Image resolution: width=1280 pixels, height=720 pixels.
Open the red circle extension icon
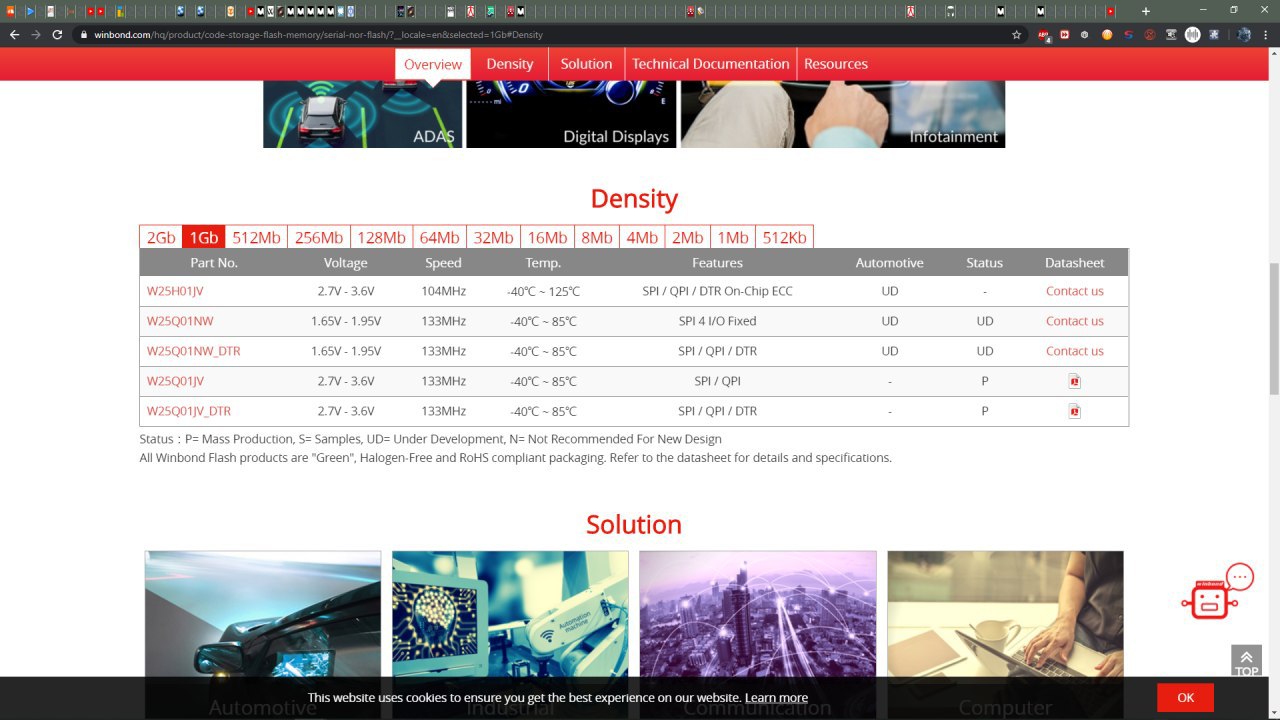(x=1150, y=34)
